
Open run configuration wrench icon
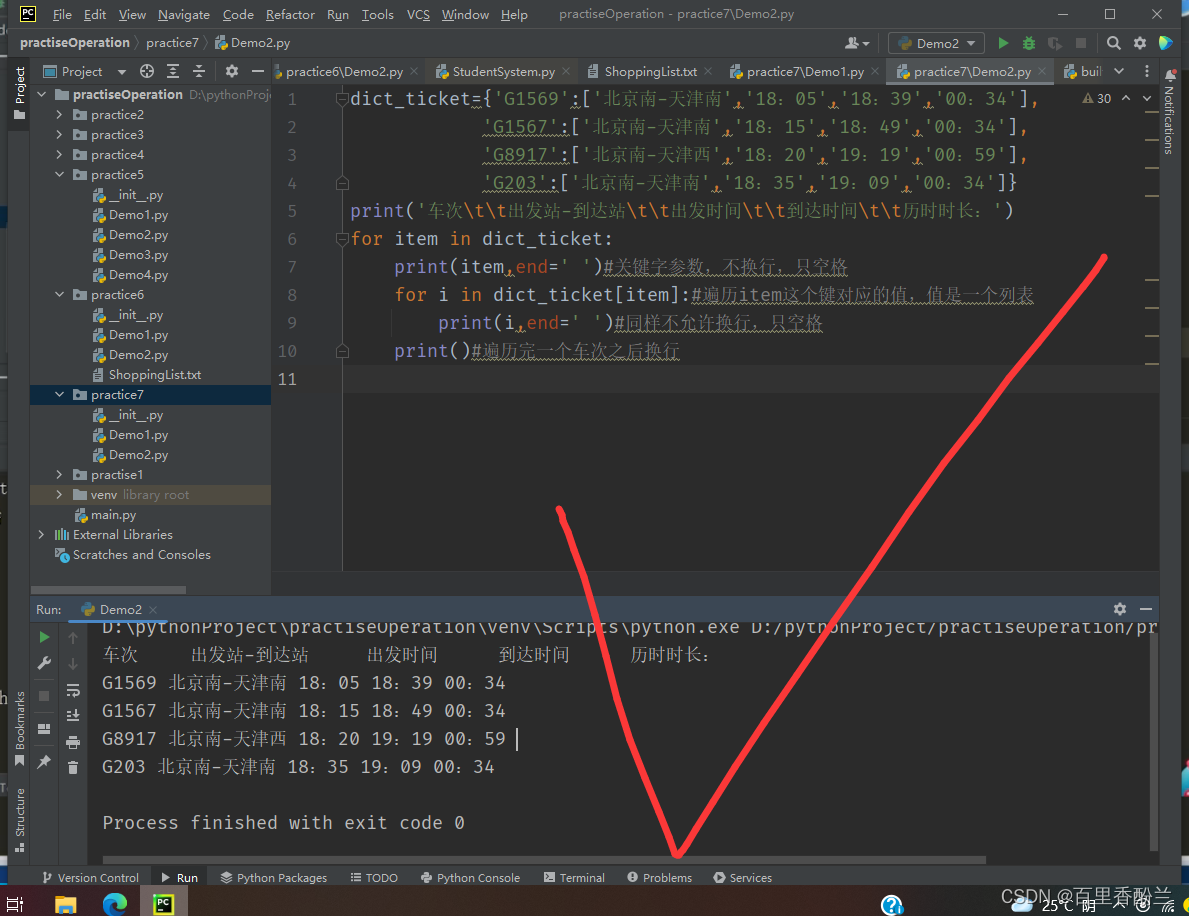pyautogui.click(x=44, y=663)
